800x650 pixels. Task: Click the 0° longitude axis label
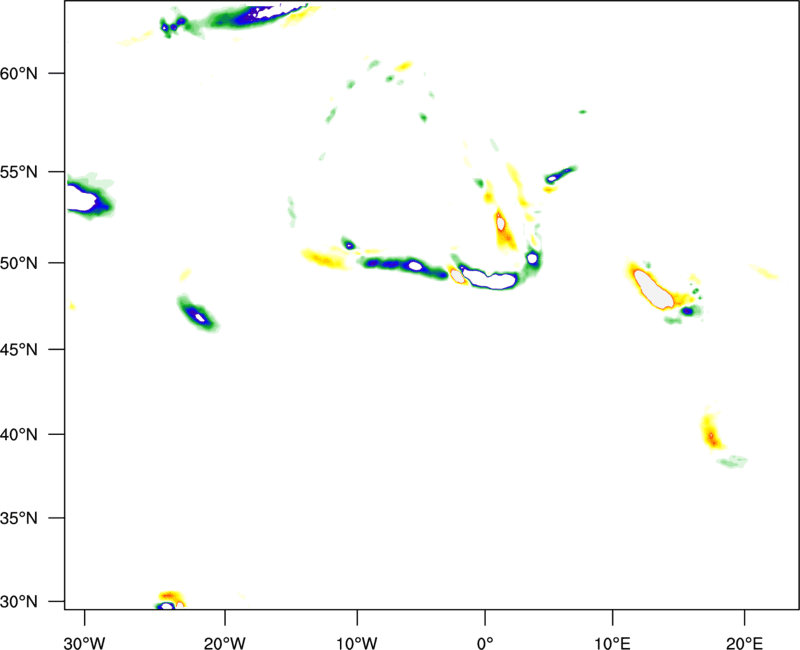point(485,643)
